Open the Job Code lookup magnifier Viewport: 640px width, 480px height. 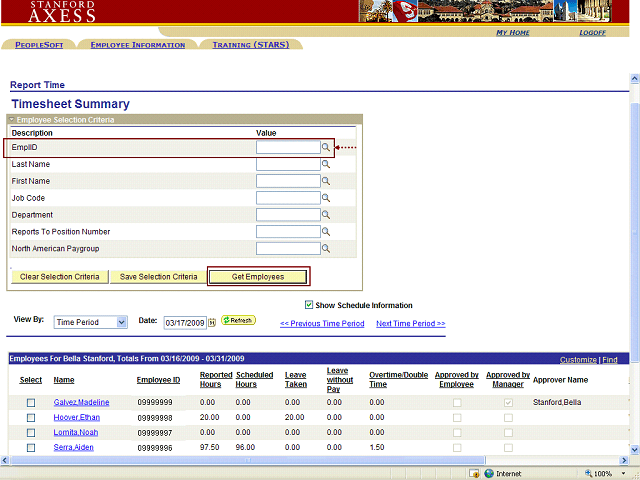[x=326, y=198]
